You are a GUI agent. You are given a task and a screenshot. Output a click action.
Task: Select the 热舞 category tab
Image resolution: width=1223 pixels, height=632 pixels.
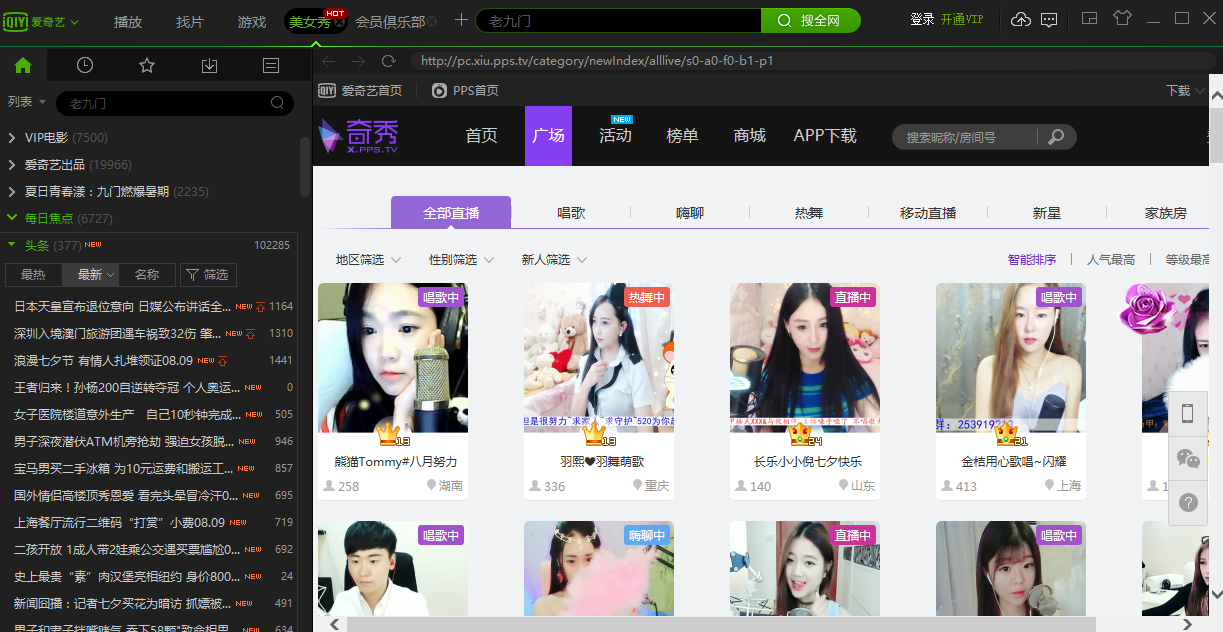tap(809, 213)
